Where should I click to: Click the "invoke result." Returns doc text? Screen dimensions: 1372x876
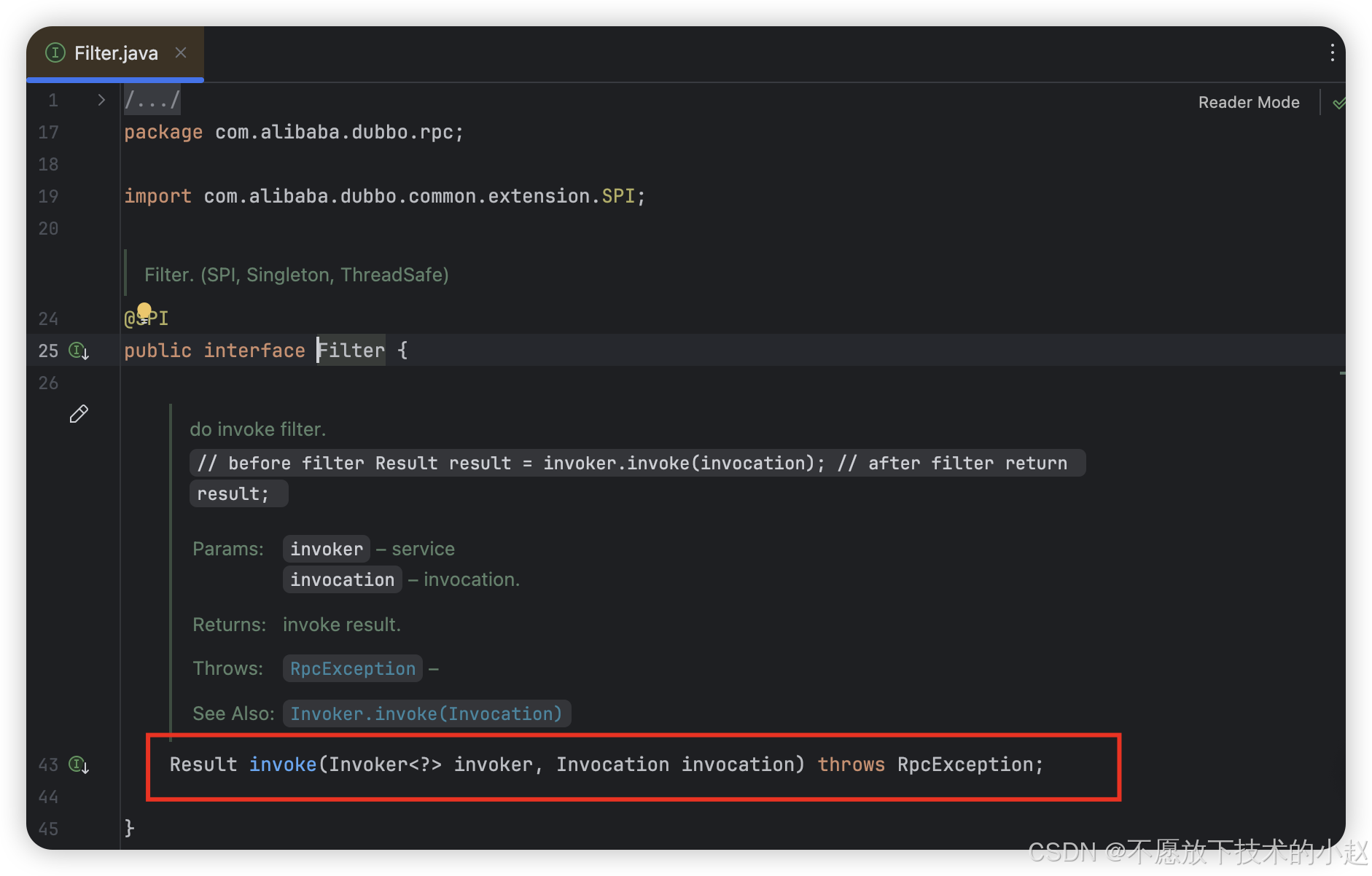[342, 625]
